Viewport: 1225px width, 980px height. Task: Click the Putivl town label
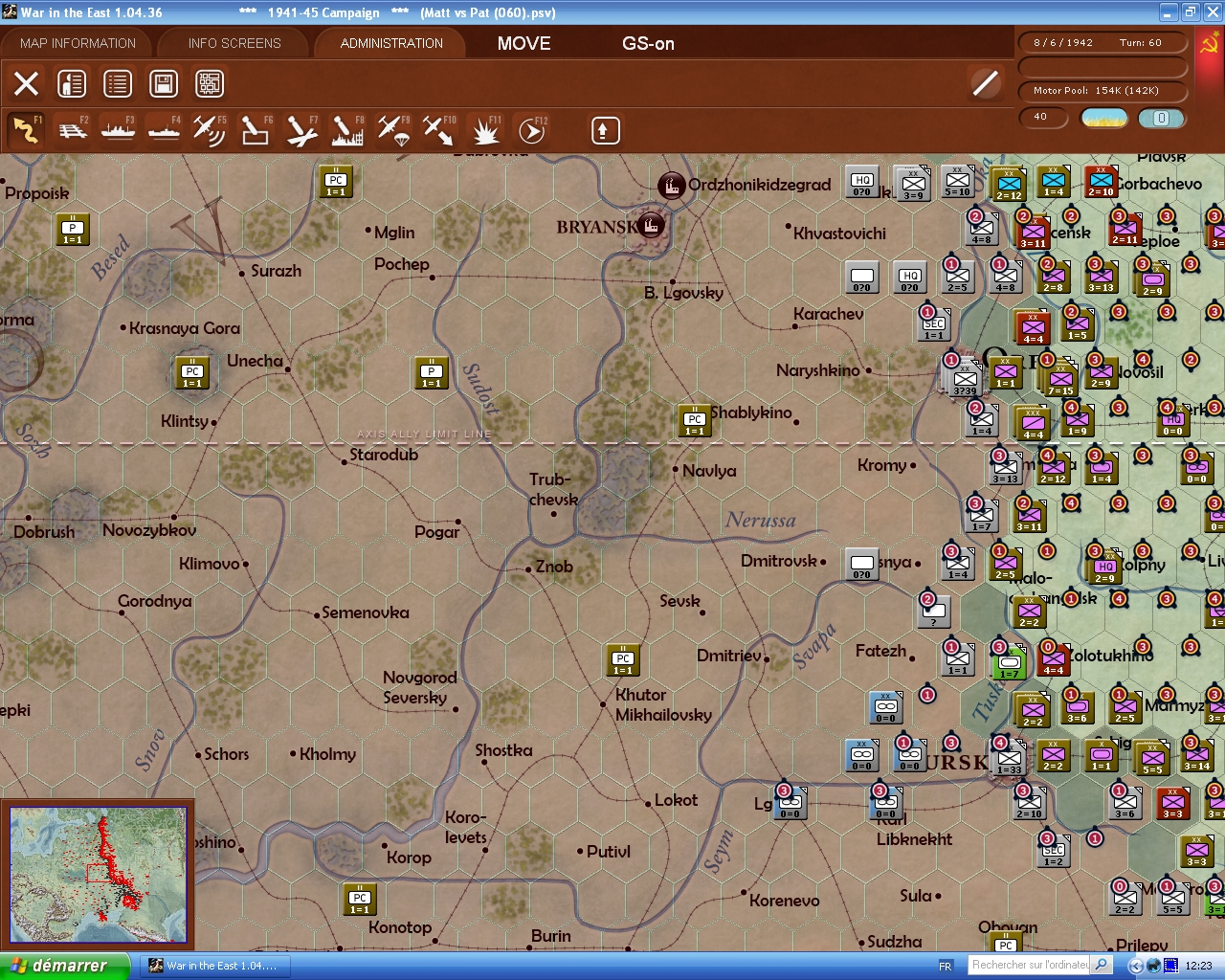pyautogui.click(x=609, y=851)
